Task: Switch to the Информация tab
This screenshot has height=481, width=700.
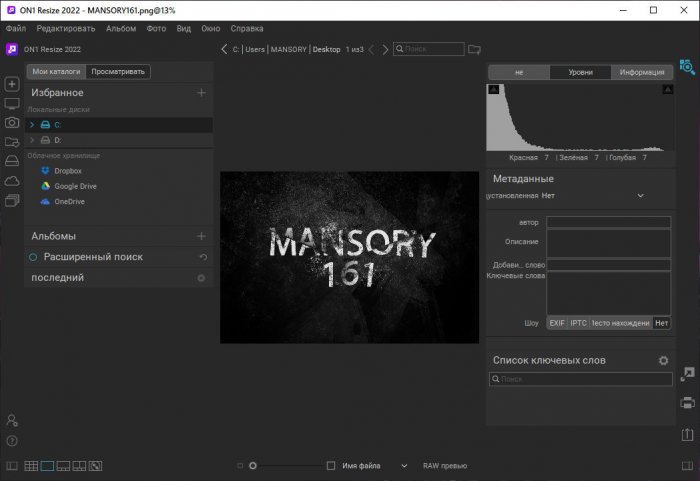Action: pyautogui.click(x=642, y=72)
